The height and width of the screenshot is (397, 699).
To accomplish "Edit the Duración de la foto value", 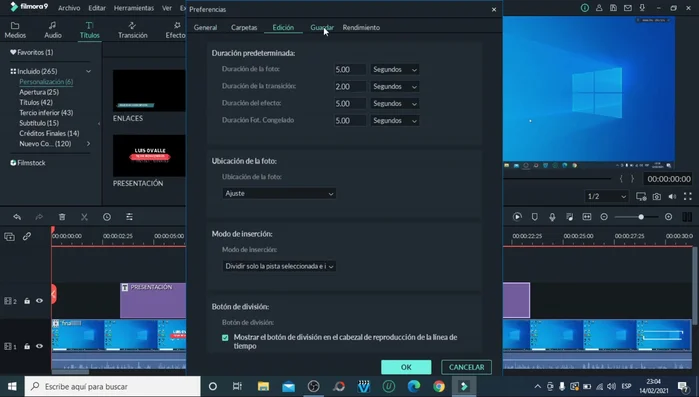I will click(x=350, y=70).
